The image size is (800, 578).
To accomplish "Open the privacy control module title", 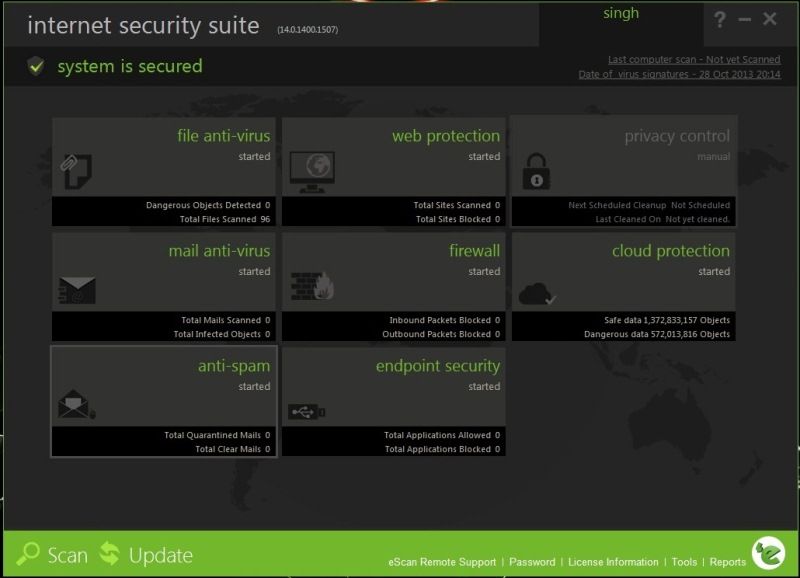I will point(677,136).
